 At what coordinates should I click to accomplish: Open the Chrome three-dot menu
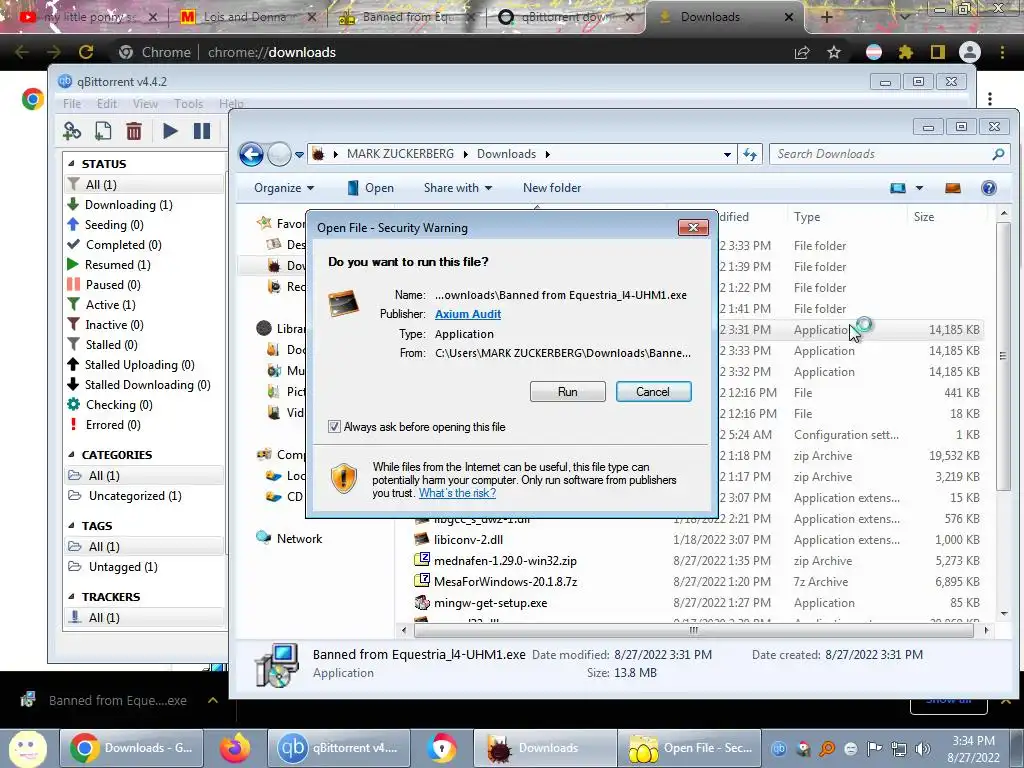coord(1002,52)
